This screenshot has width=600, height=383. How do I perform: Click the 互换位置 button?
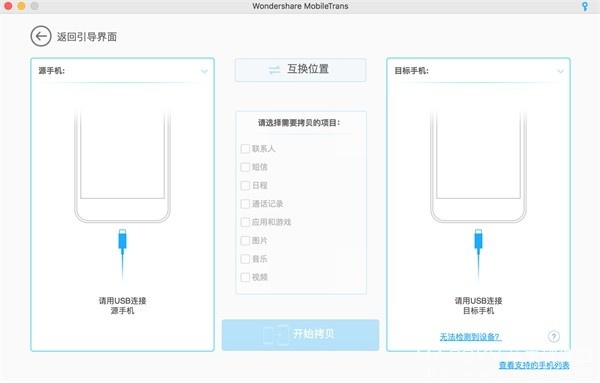tap(300, 70)
